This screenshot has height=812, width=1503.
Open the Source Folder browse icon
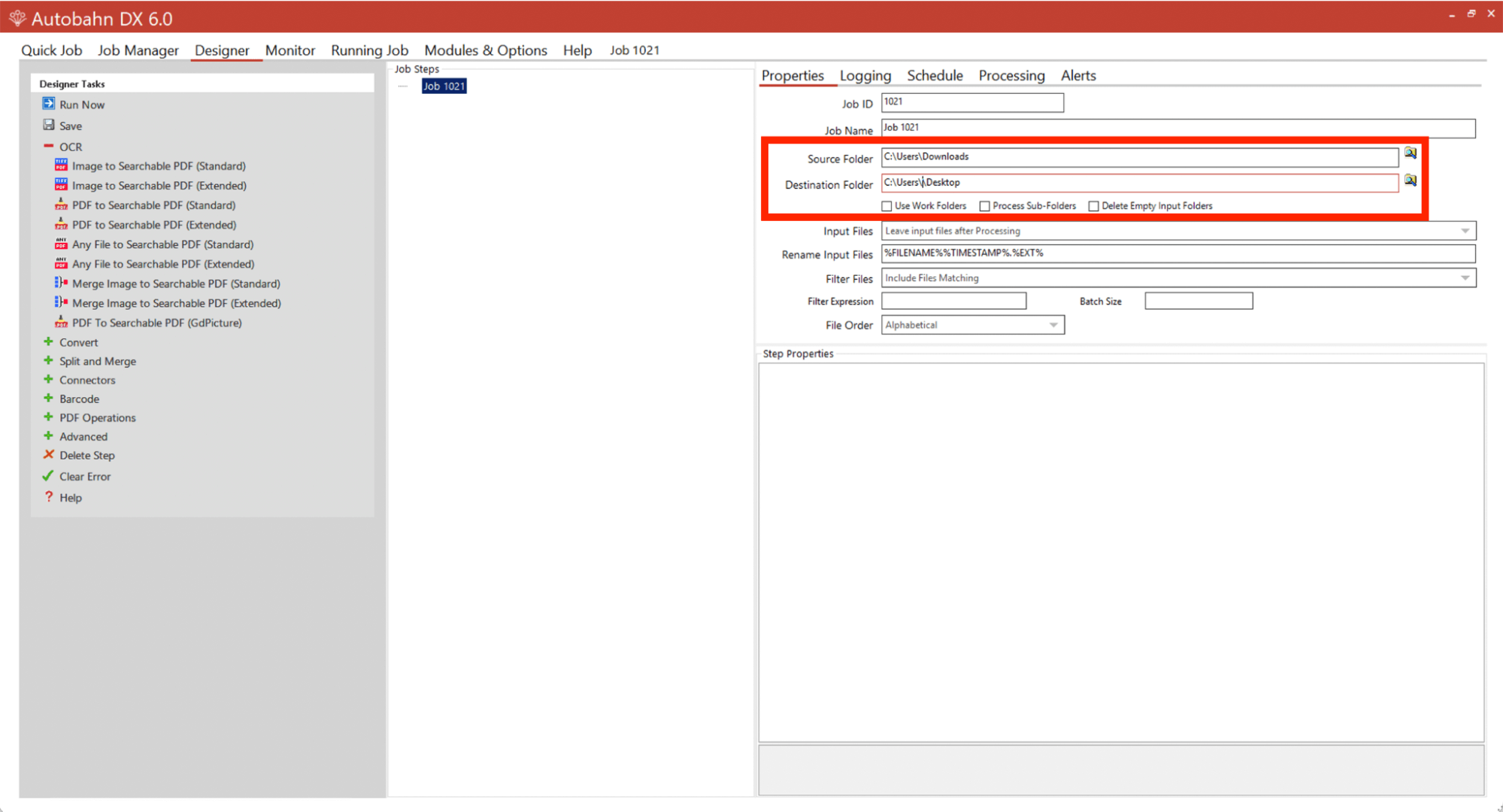coord(1410,153)
